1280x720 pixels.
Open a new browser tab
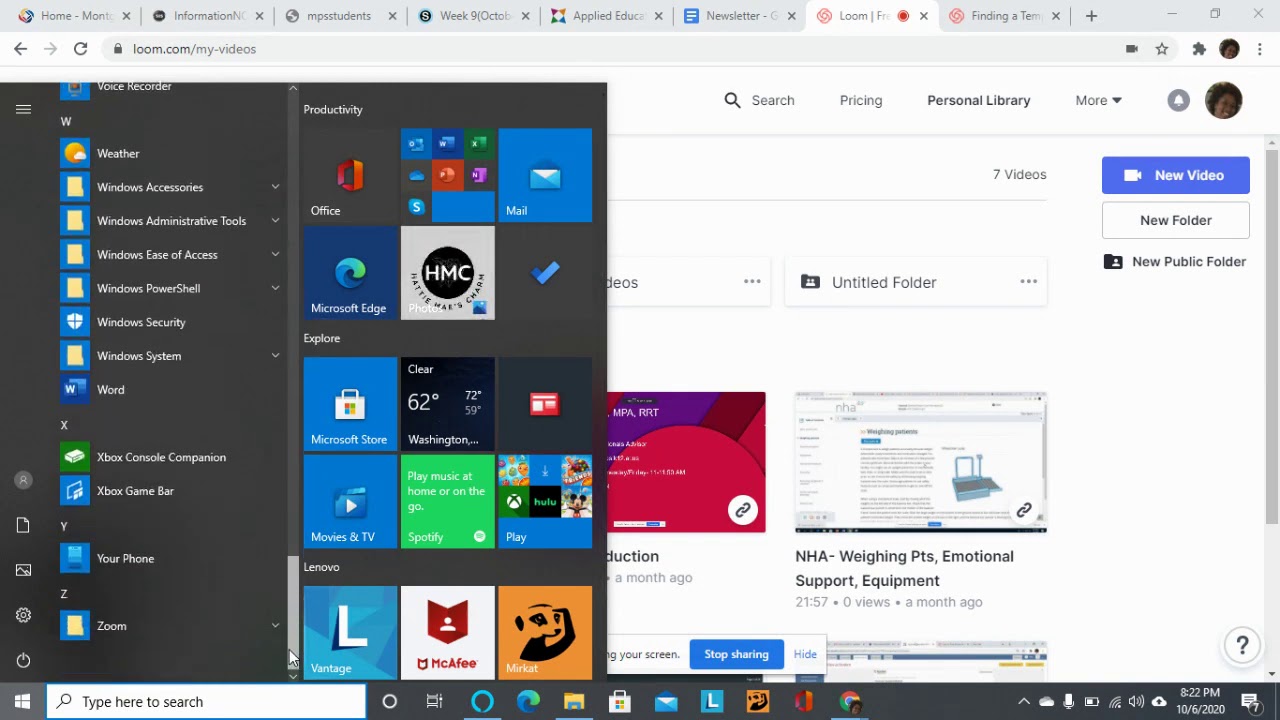(1091, 16)
